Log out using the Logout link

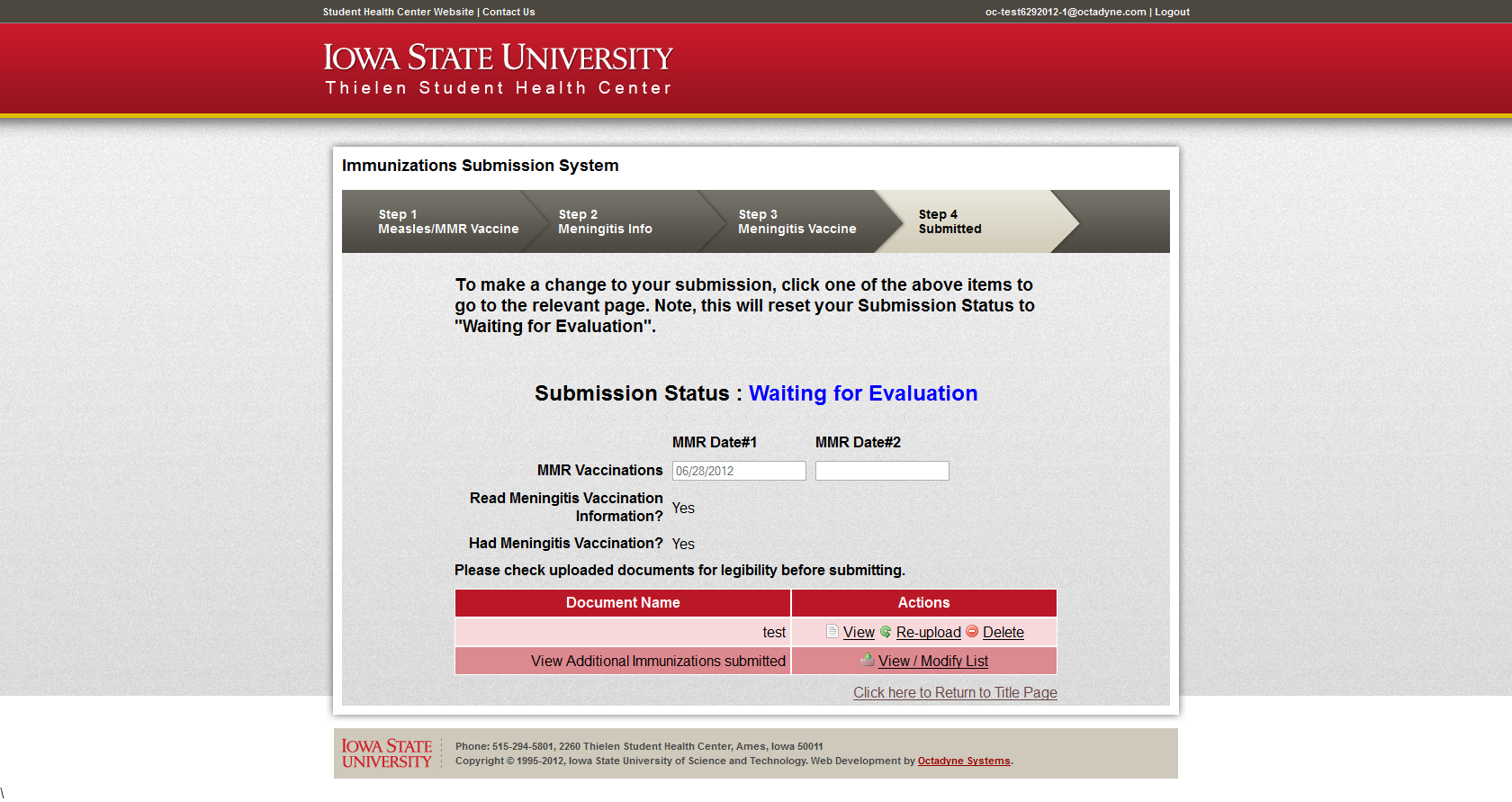coord(1172,12)
